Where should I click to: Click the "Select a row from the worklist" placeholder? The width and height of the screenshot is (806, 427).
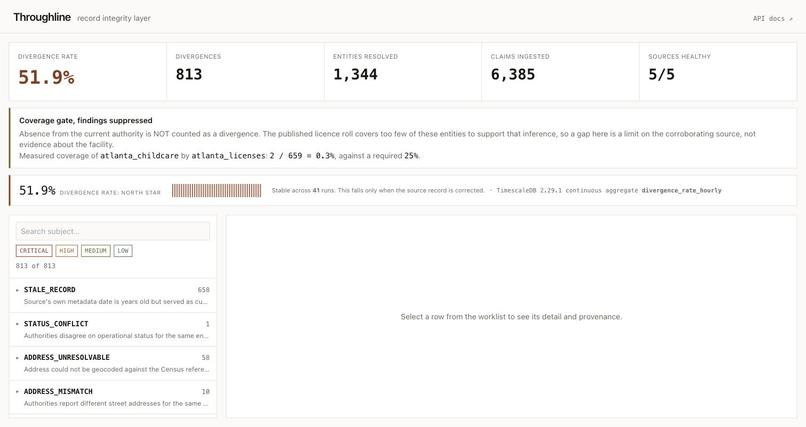[x=511, y=317]
